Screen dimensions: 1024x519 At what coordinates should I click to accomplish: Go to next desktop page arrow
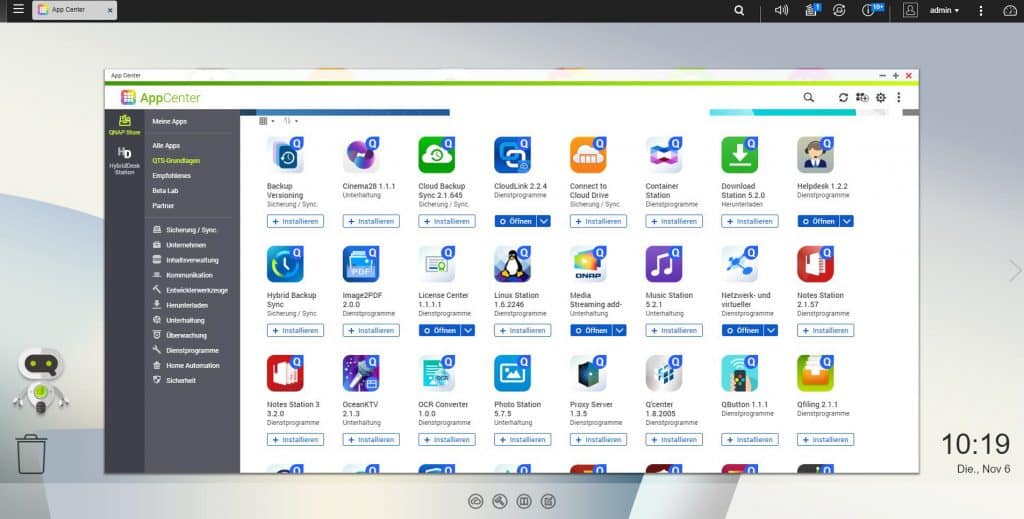coord(1014,270)
